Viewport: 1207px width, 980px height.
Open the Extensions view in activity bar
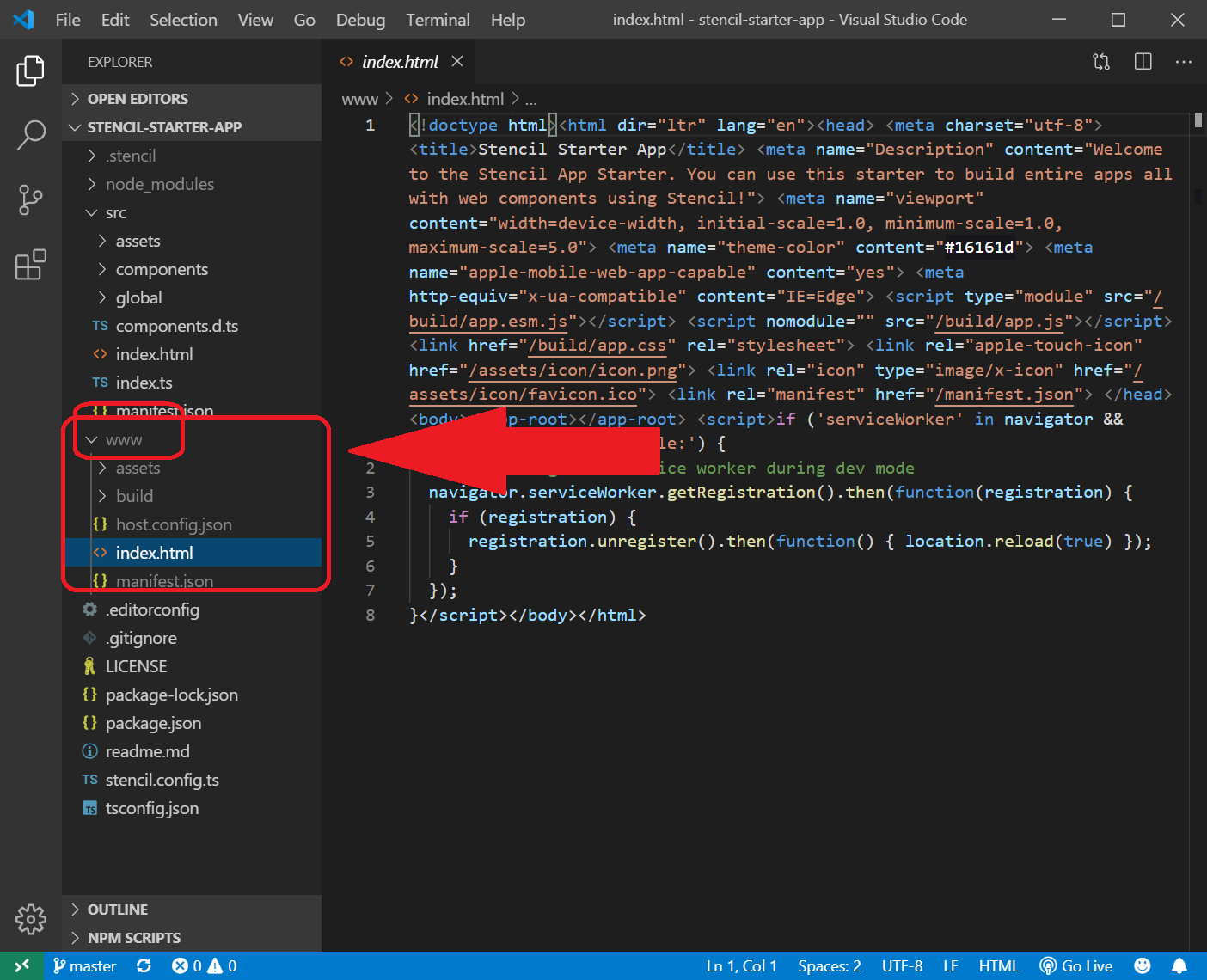30,265
